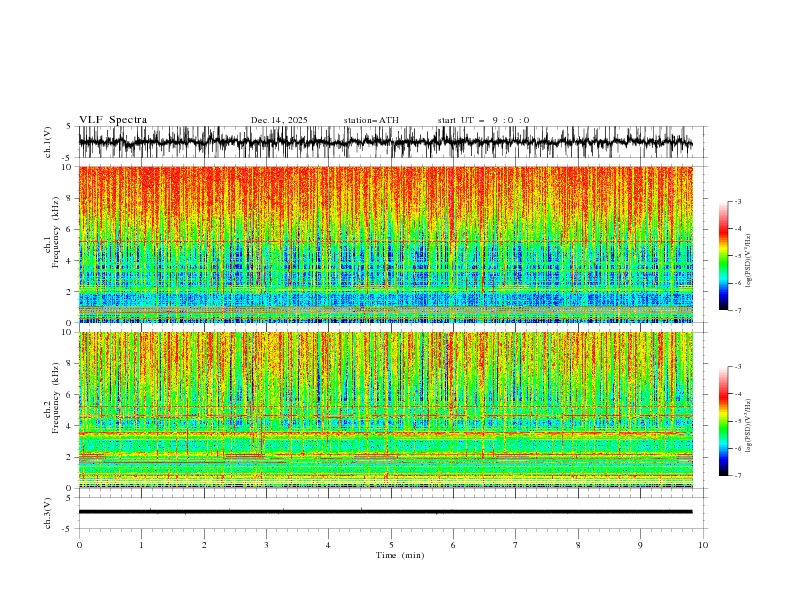Click the flat ch.3 voltage trace
This screenshot has width=792, height=612.
385,512
